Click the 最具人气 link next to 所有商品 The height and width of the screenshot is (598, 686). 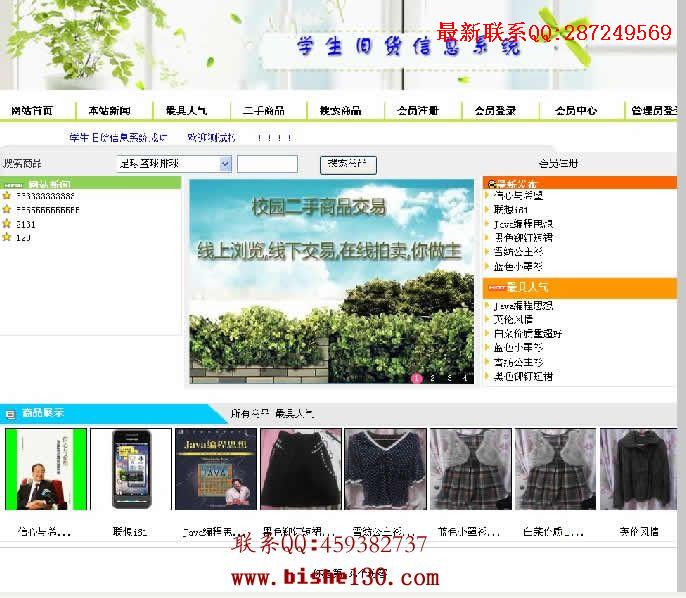[295, 413]
